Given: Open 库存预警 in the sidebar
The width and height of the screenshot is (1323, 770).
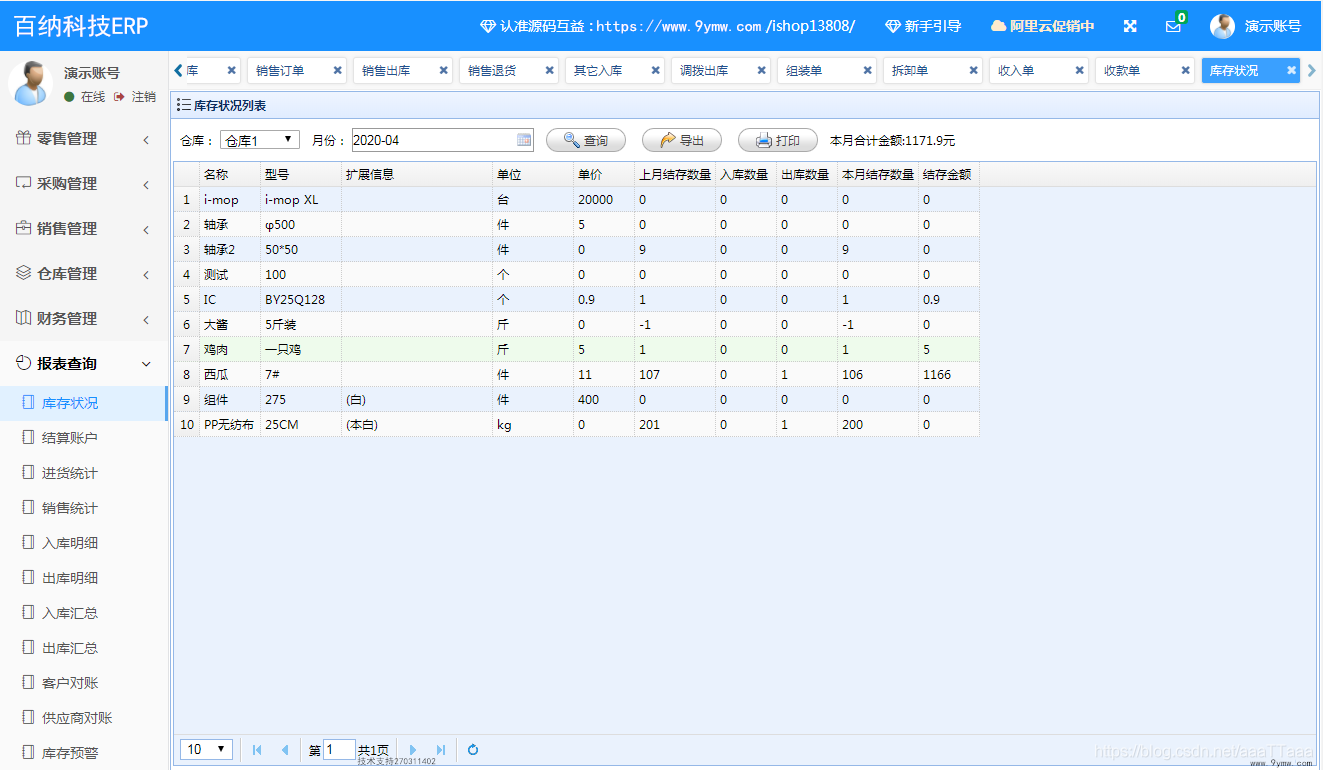Looking at the screenshot, I should tap(70, 753).
